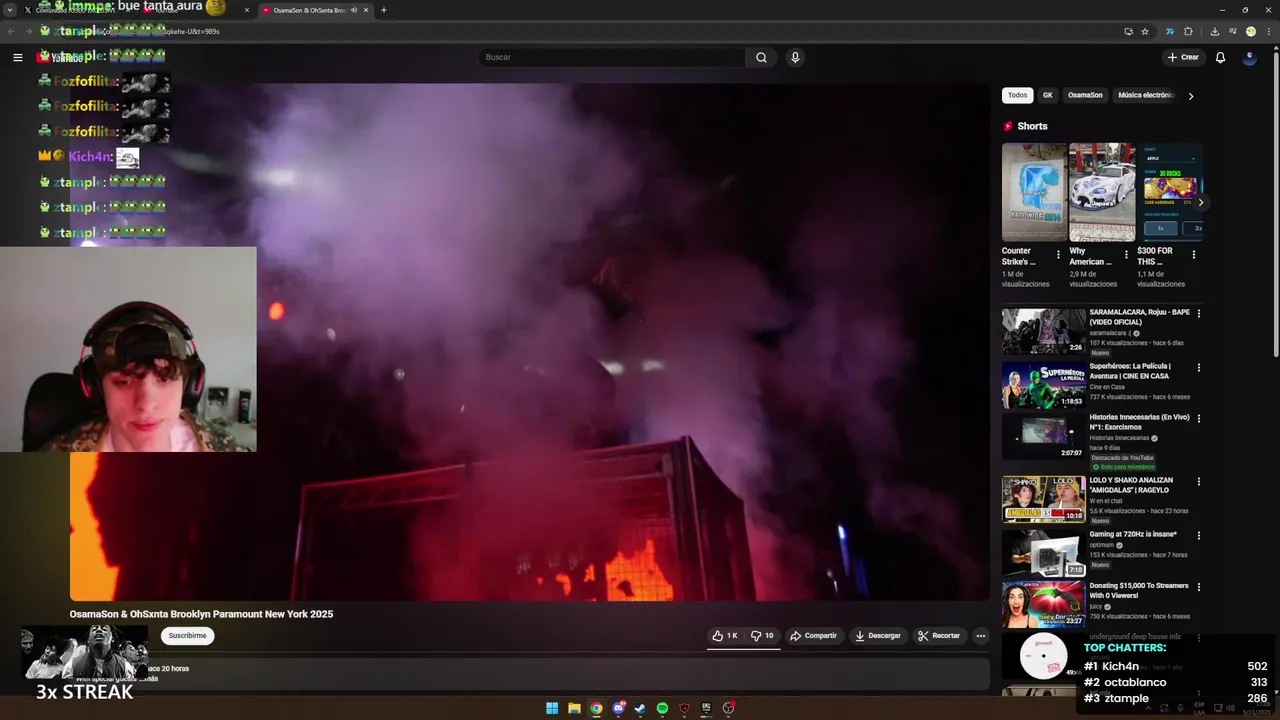Open Discord from taskbar

click(619, 708)
